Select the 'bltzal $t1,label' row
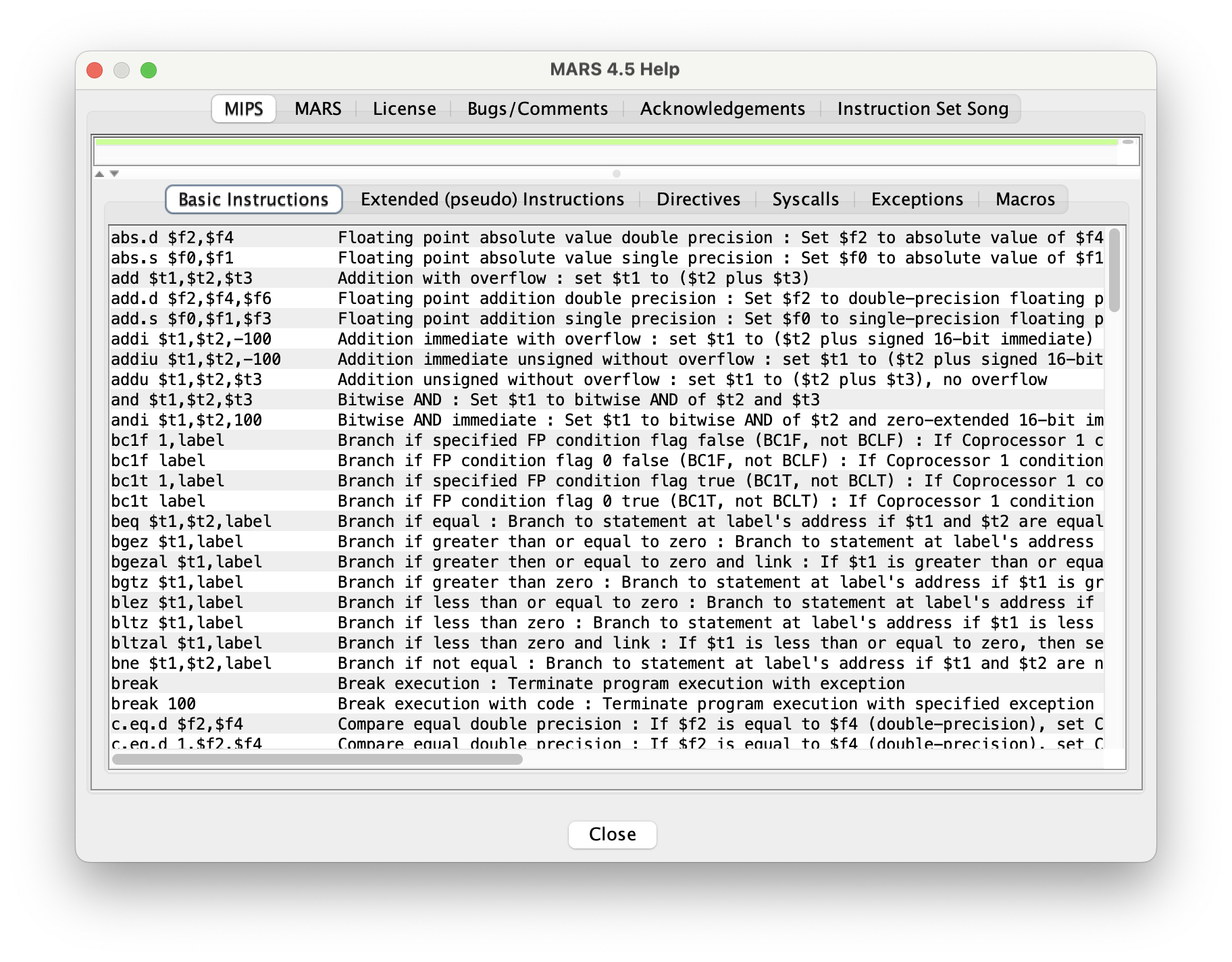The image size is (1232, 962). pos(607,643)
